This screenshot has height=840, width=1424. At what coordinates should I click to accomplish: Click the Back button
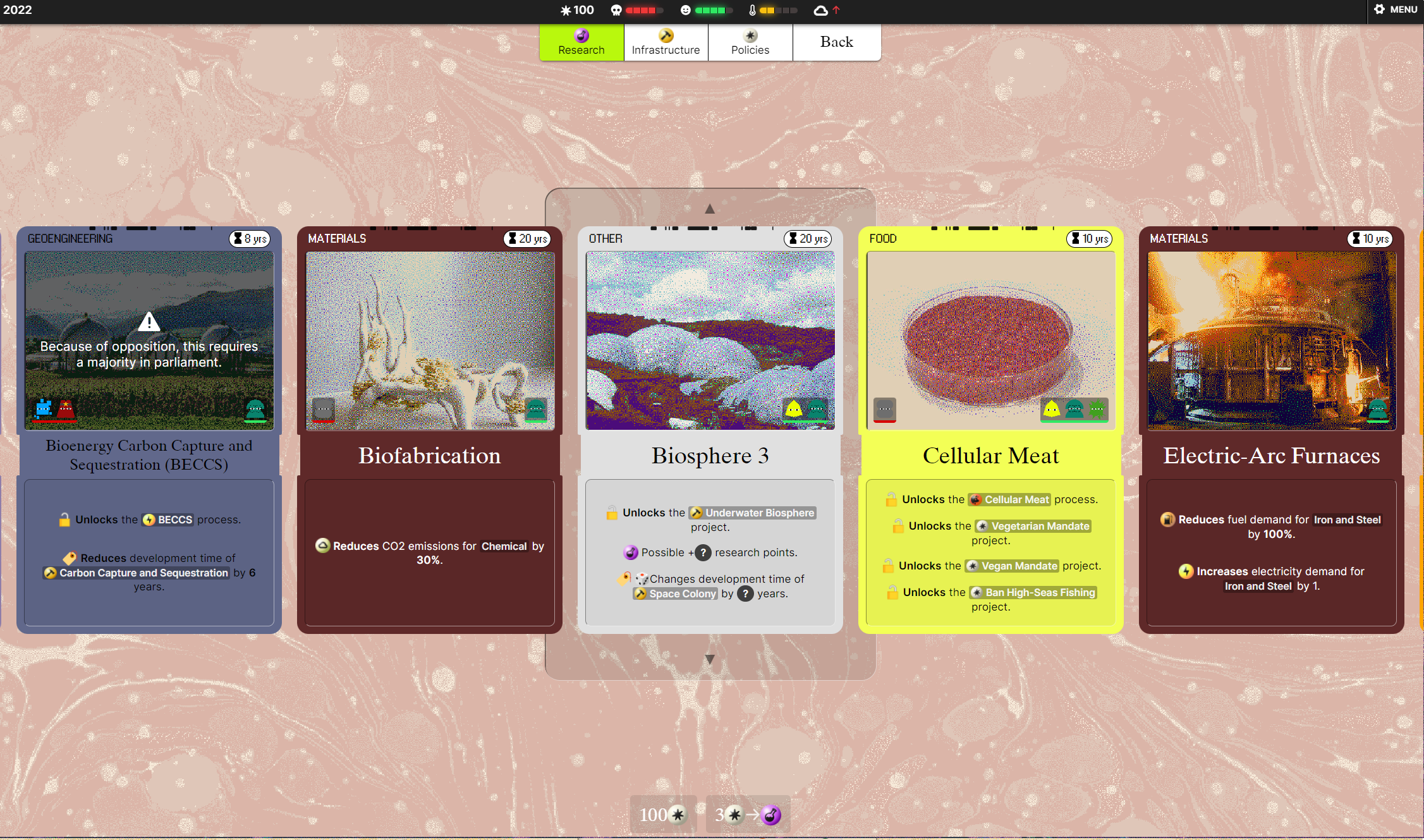pyautogui.click(x=836, y=42)
